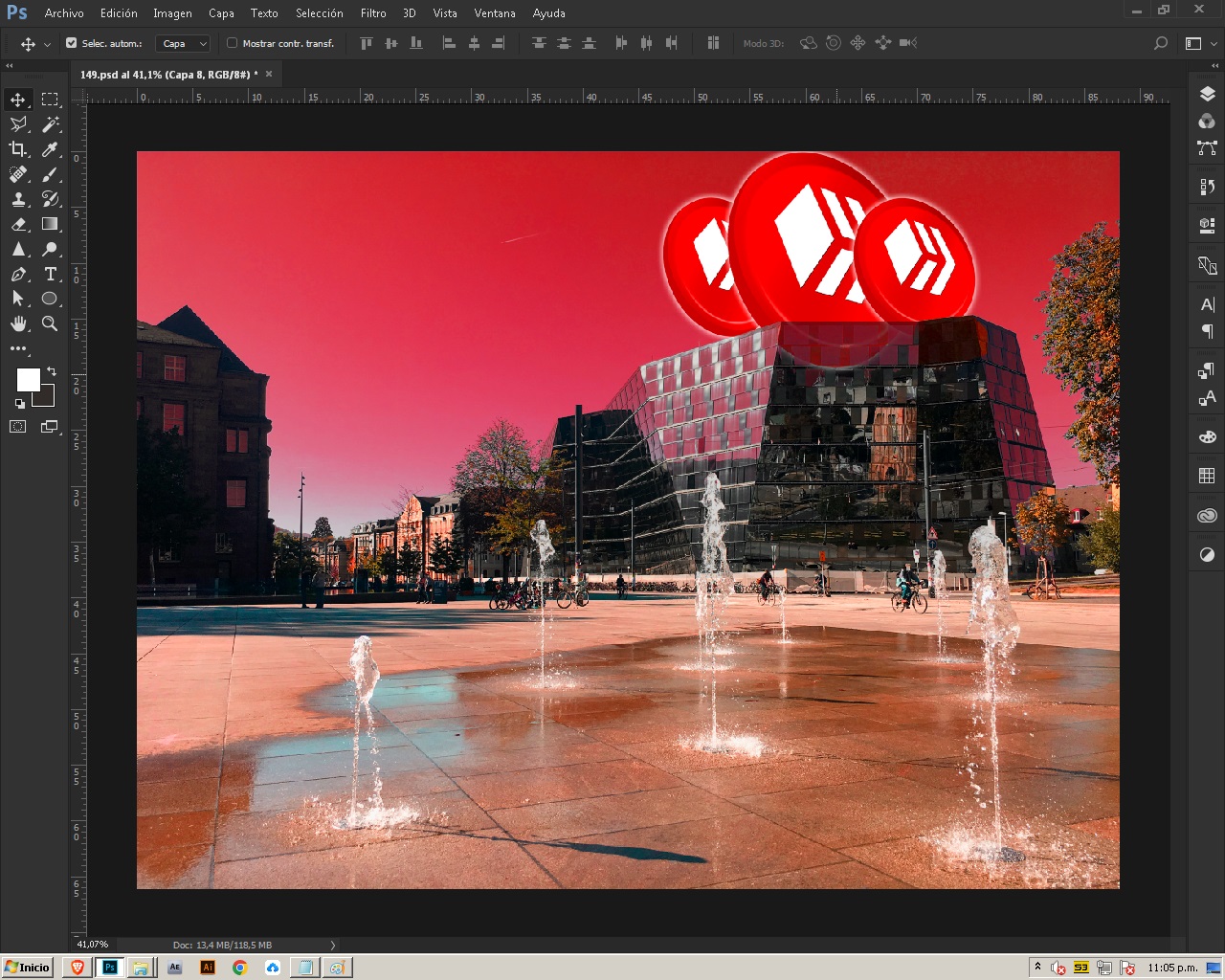Open the Archivo menu
Viewport: 1225px width, 980px height.
point(64,13)
